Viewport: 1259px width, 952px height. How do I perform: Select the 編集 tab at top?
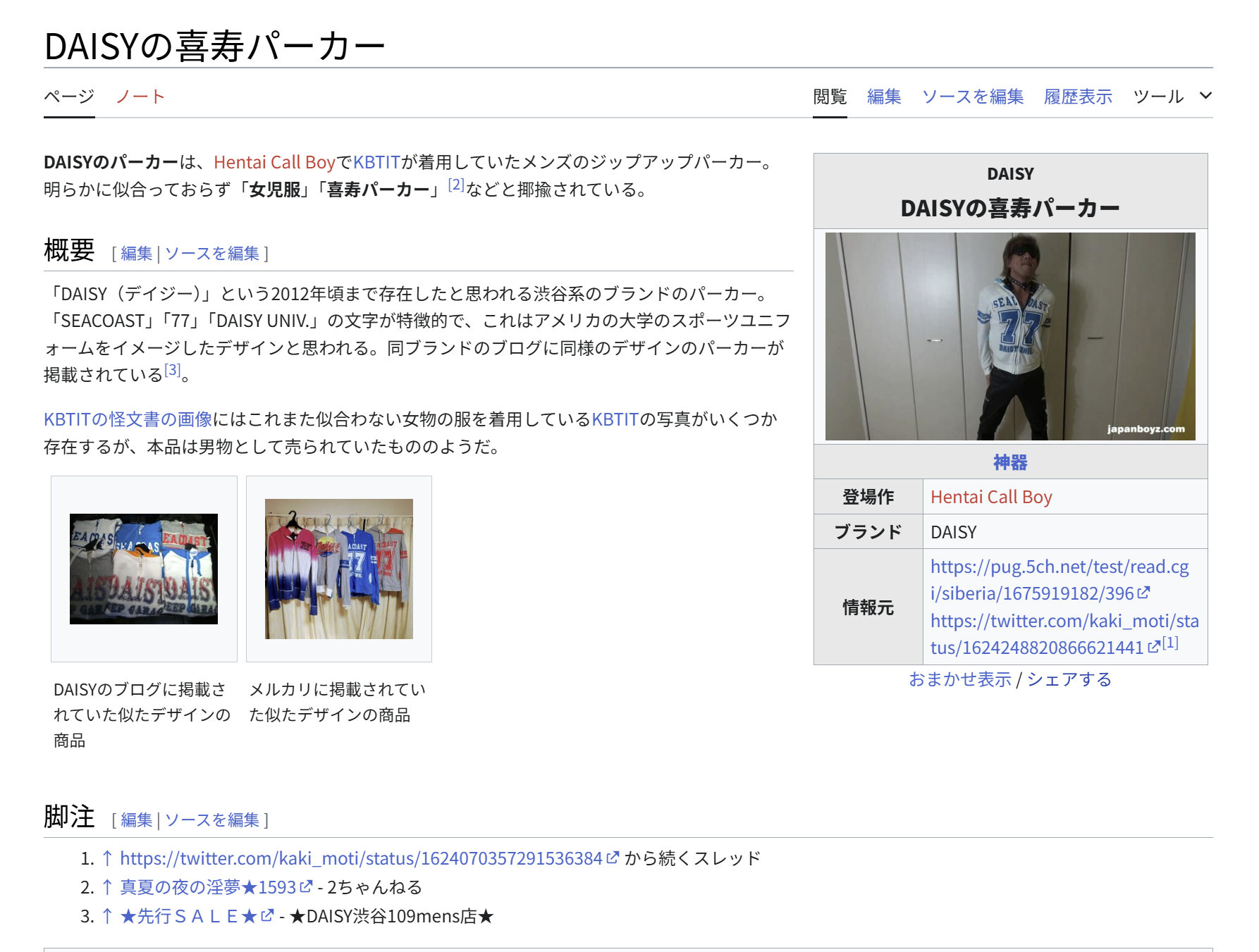(x=883, y=97)
